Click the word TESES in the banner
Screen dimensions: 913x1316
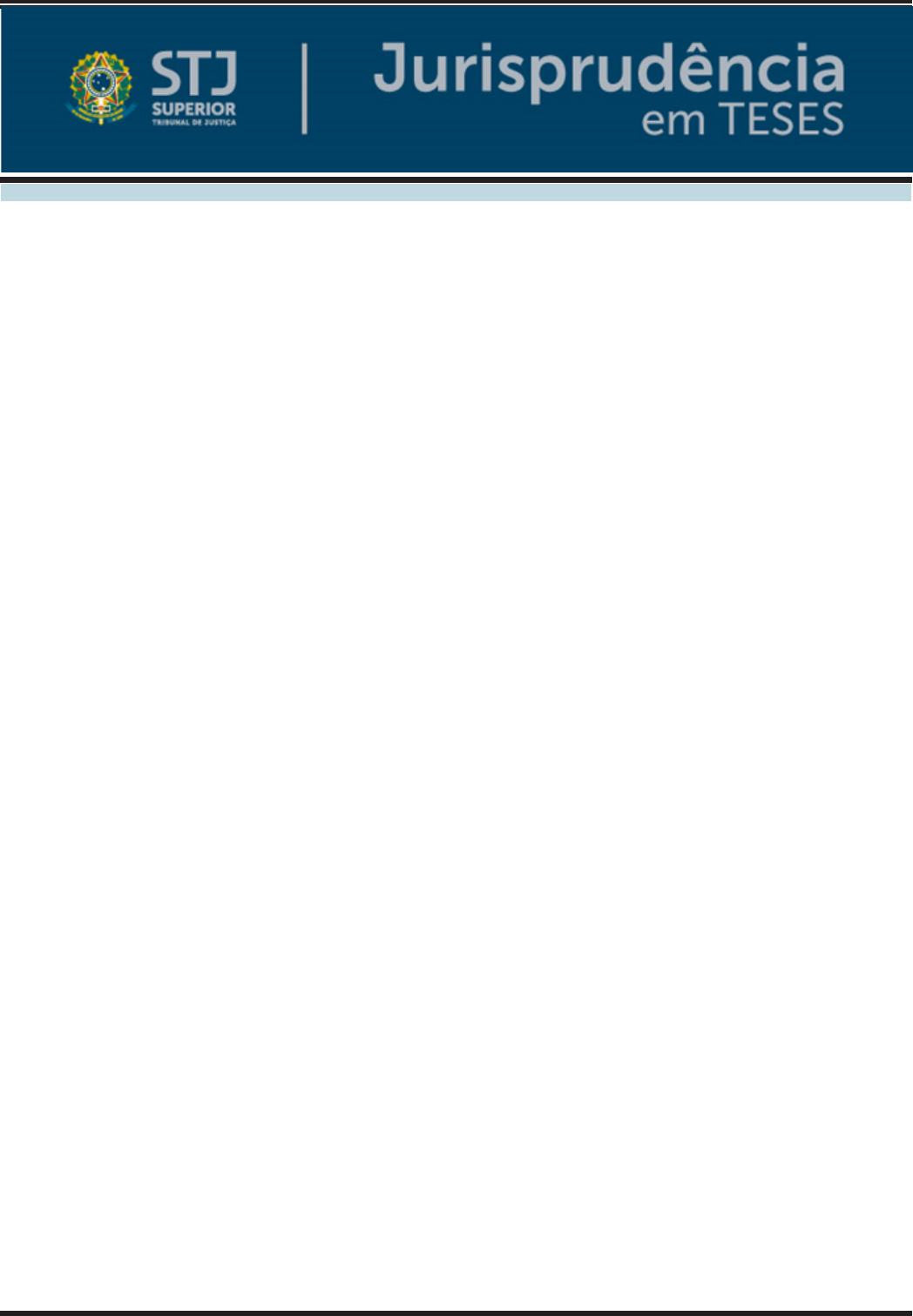click(781, 119)
